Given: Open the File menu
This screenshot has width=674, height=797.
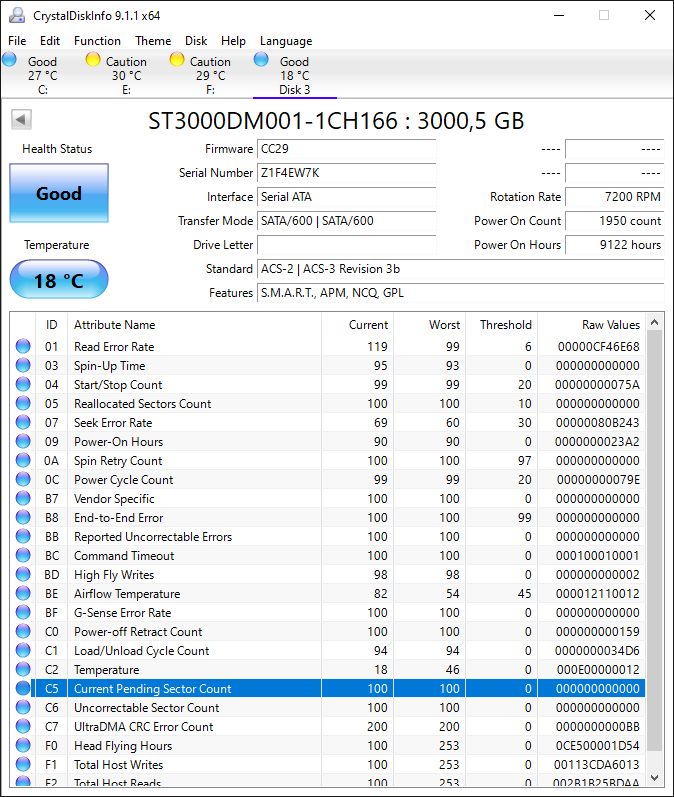Looking at the screenshot, I should (x=17, y=41).
